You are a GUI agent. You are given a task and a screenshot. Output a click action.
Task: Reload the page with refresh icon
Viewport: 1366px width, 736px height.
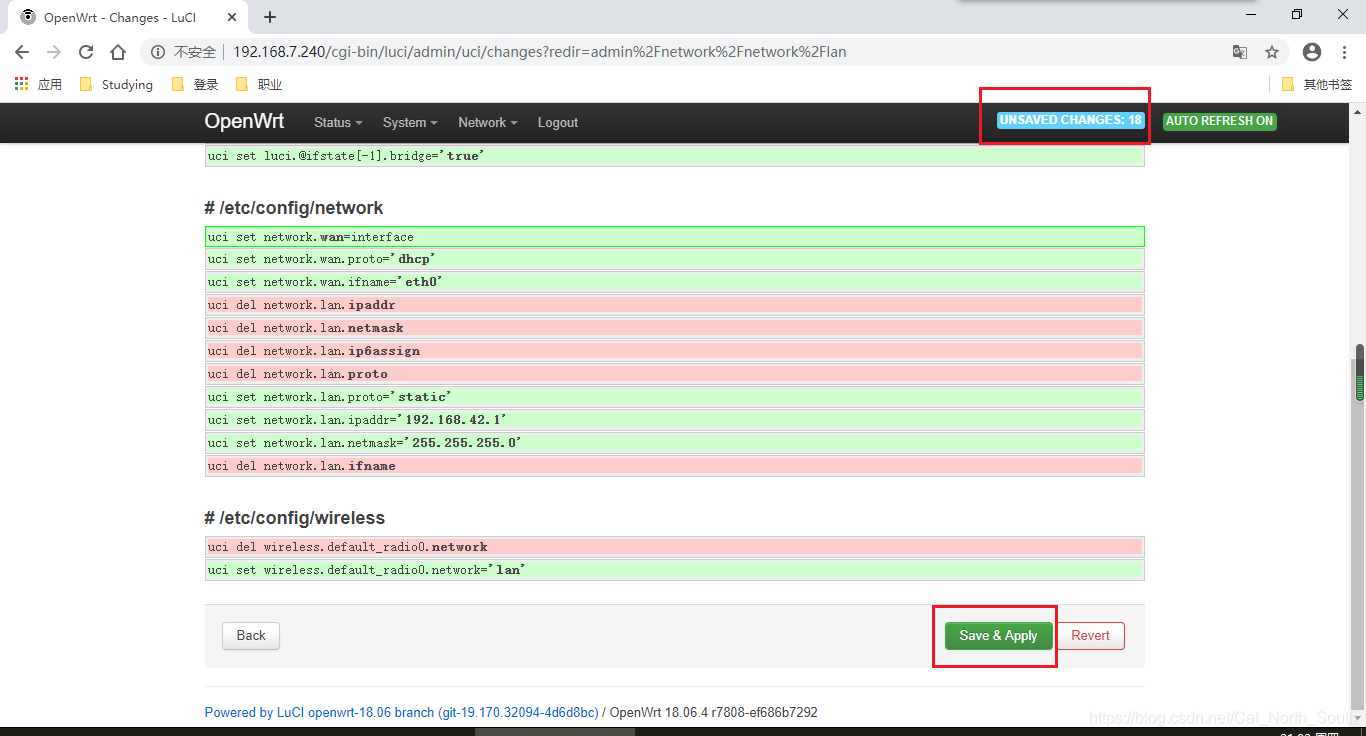[86, 52]
